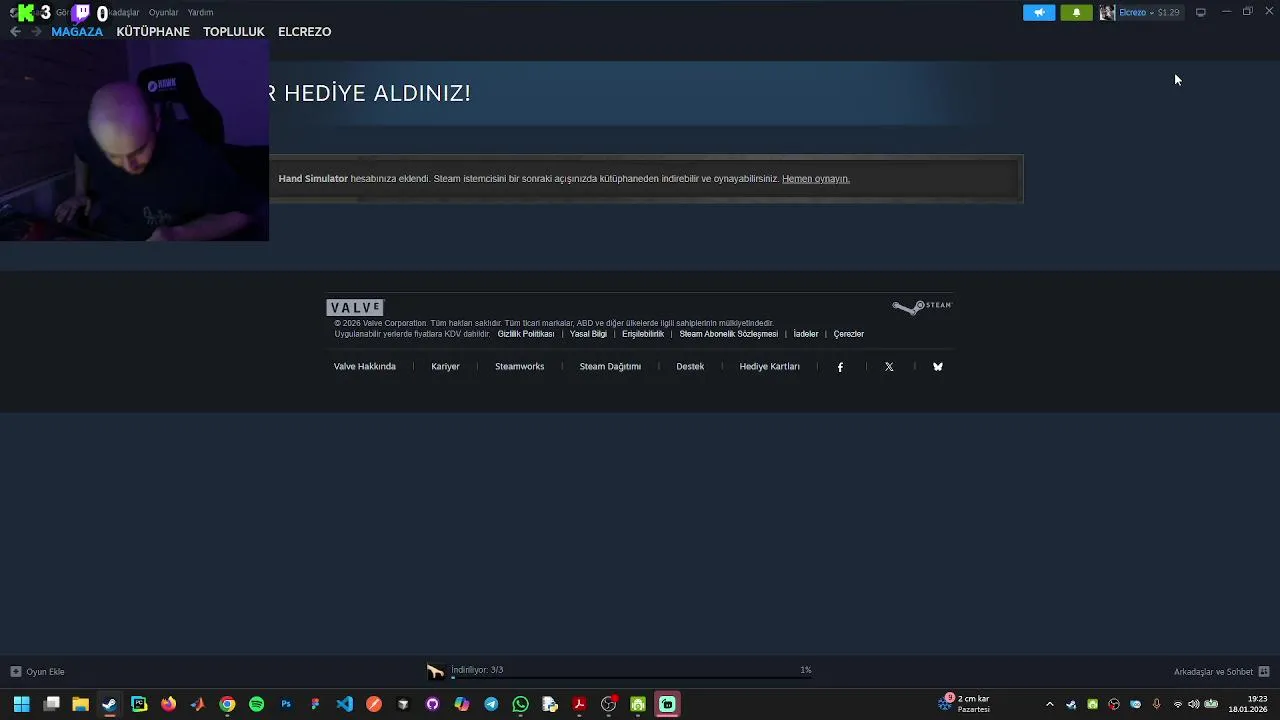This screenshot has height=720, width=1280.
Task: Open İadeler link
Action: coord(806,334)
